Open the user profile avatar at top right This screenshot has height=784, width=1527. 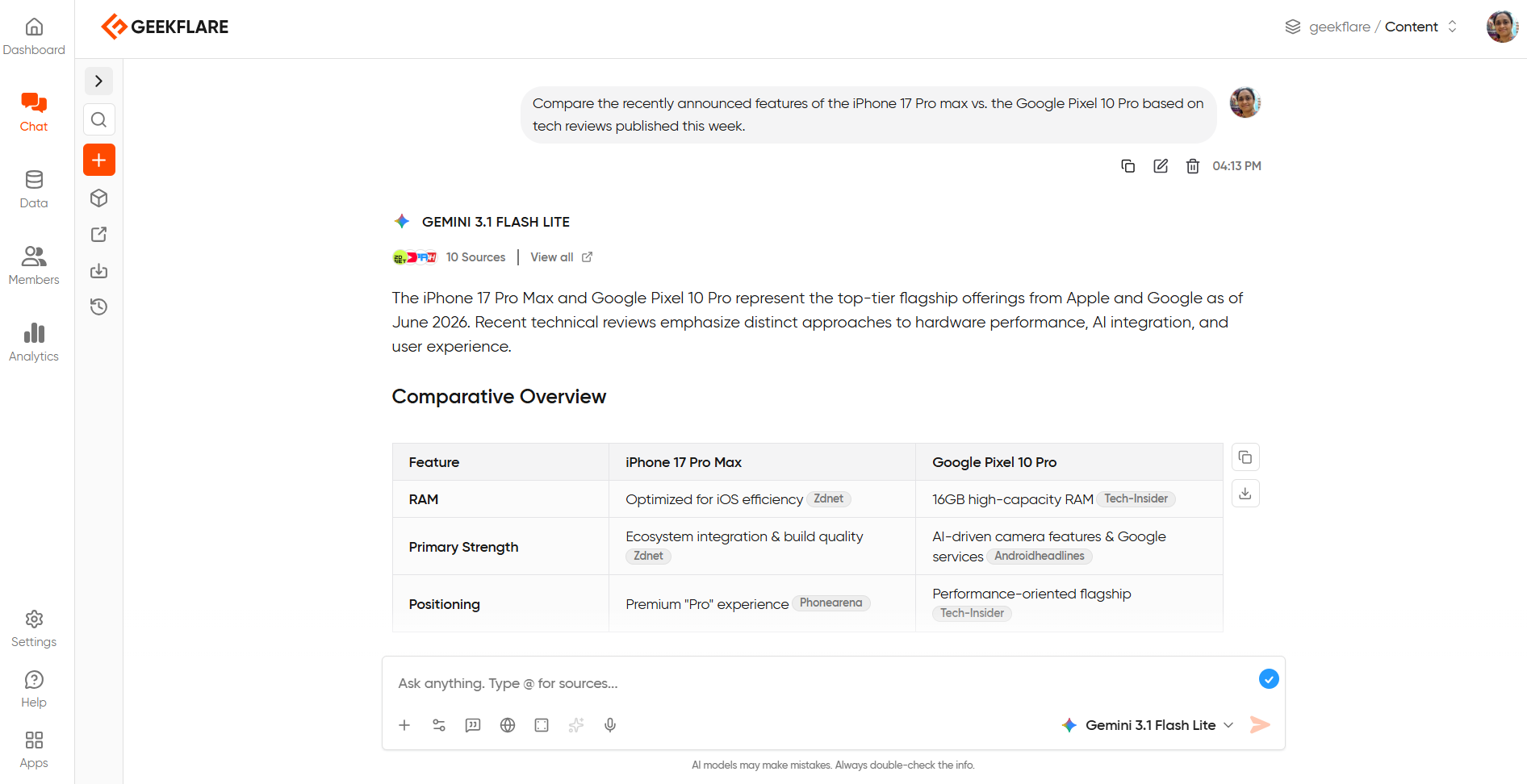(x=1502, y=27)
